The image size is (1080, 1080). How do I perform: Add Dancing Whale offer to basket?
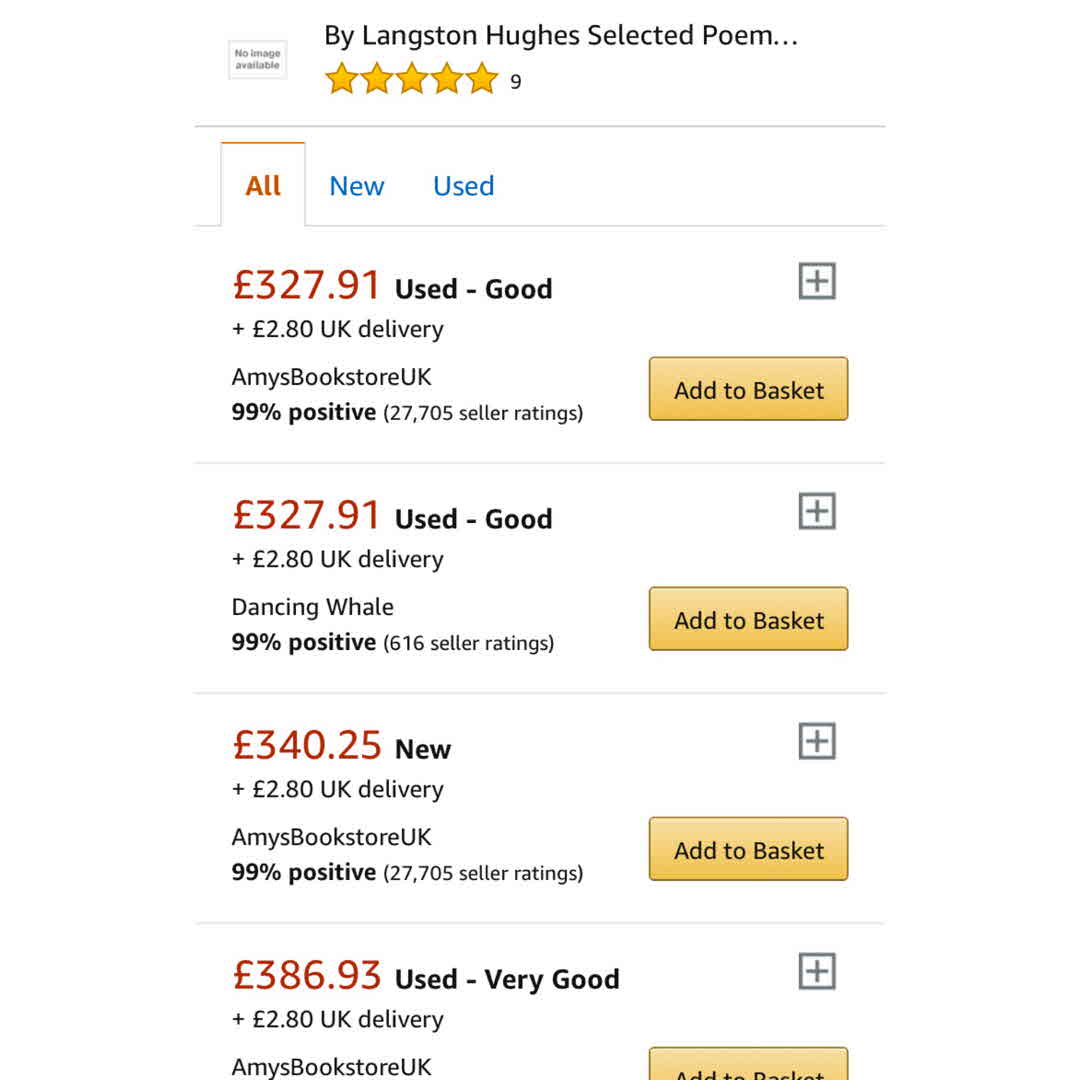pos(748,620)
